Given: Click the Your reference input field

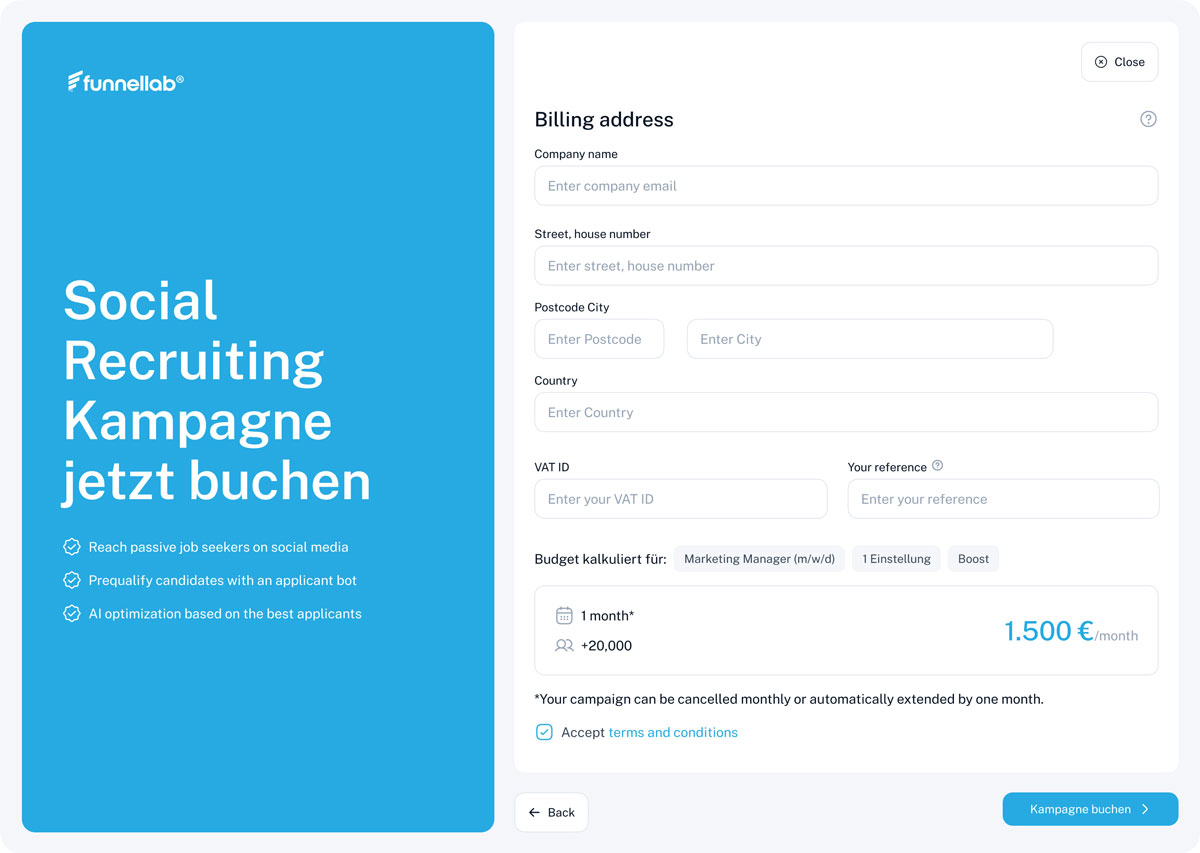Looking at the screenshot, I should (x=1003, y=499).
